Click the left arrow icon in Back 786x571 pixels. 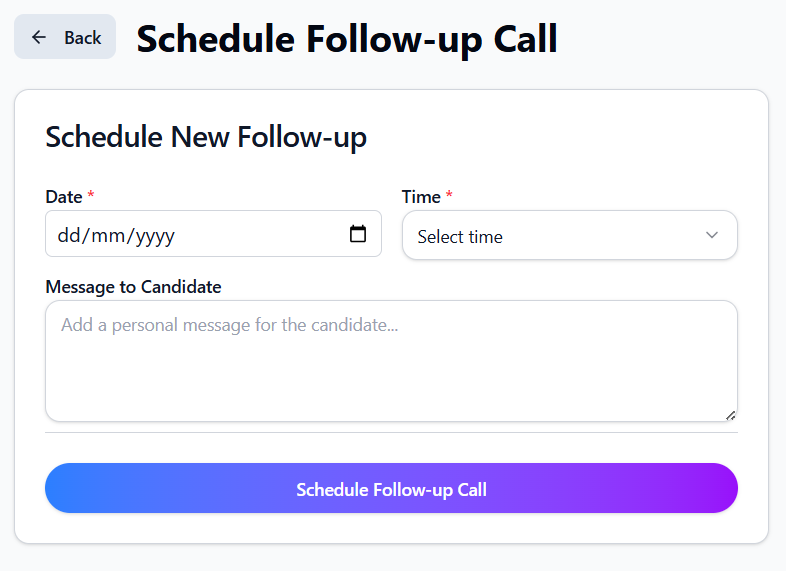click(x=39, y=37)
